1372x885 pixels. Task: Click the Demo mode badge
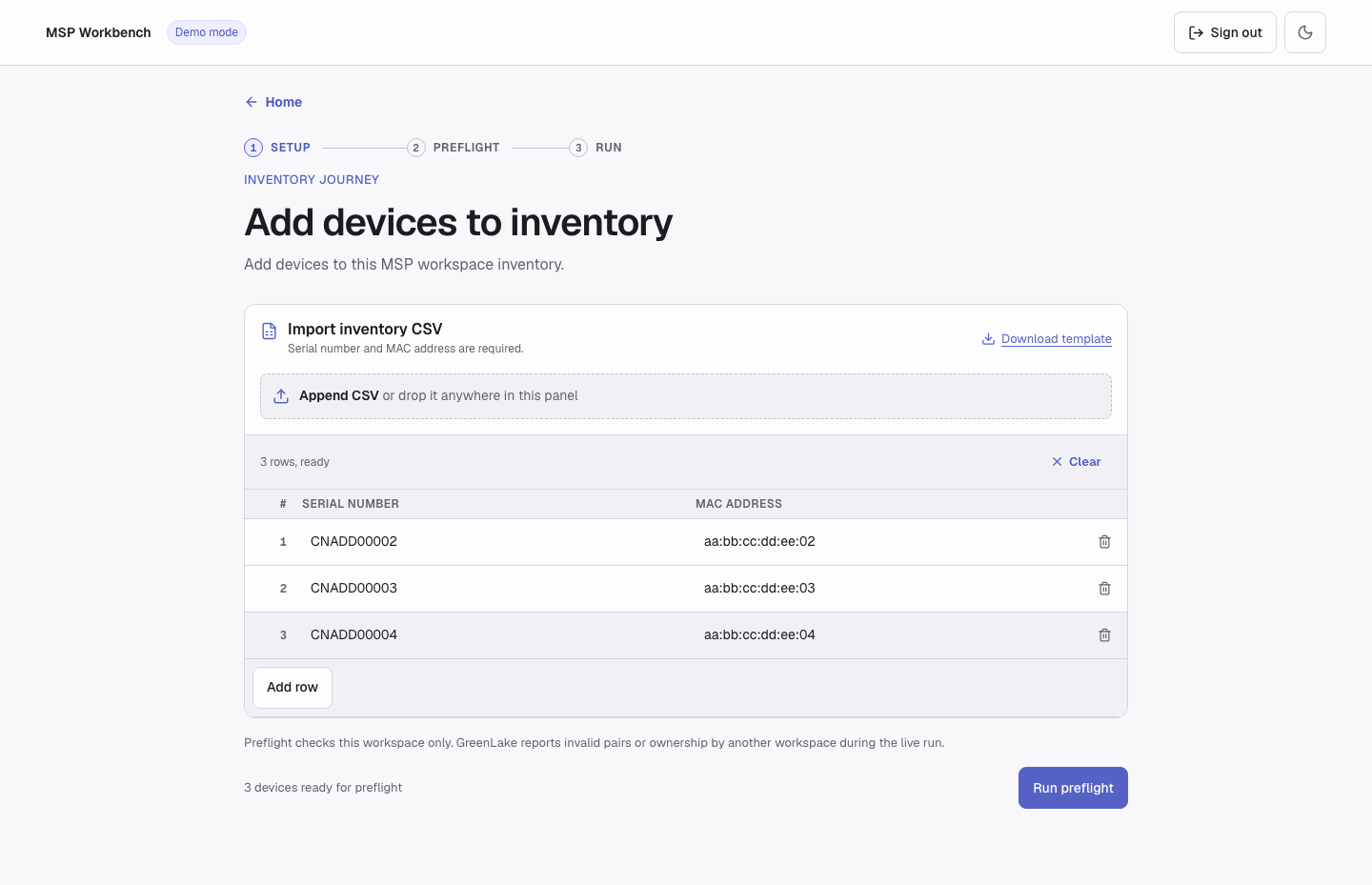pos(207,32)
